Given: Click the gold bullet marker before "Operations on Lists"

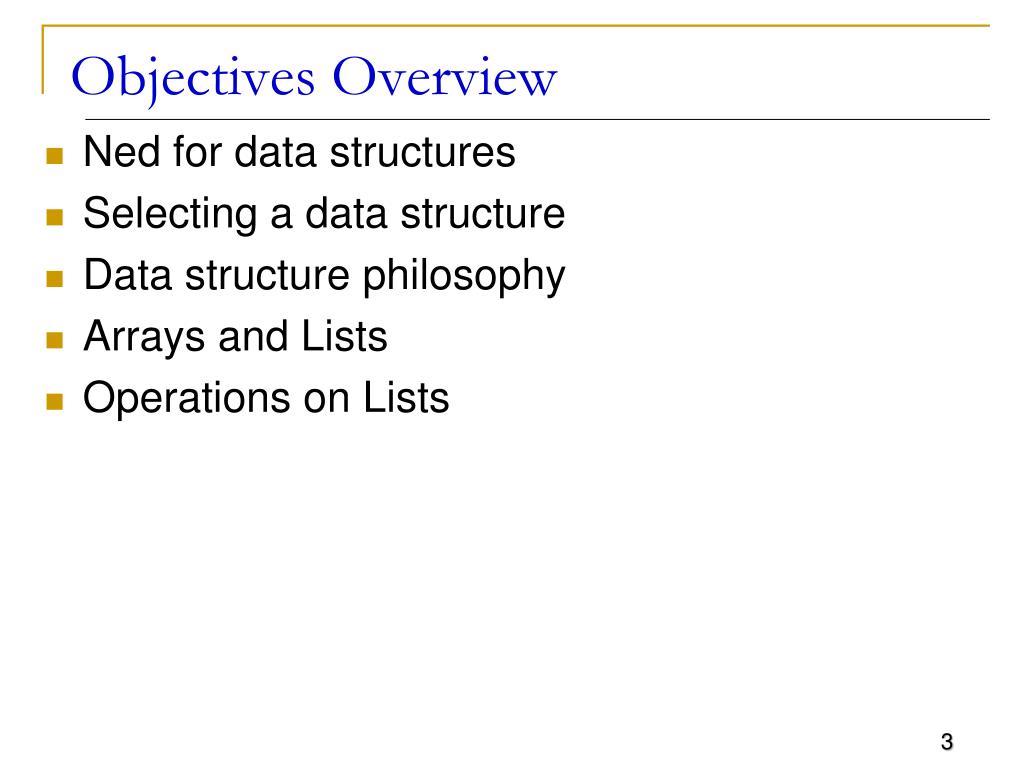Looking at the screenshot, I should coord(55,401).
